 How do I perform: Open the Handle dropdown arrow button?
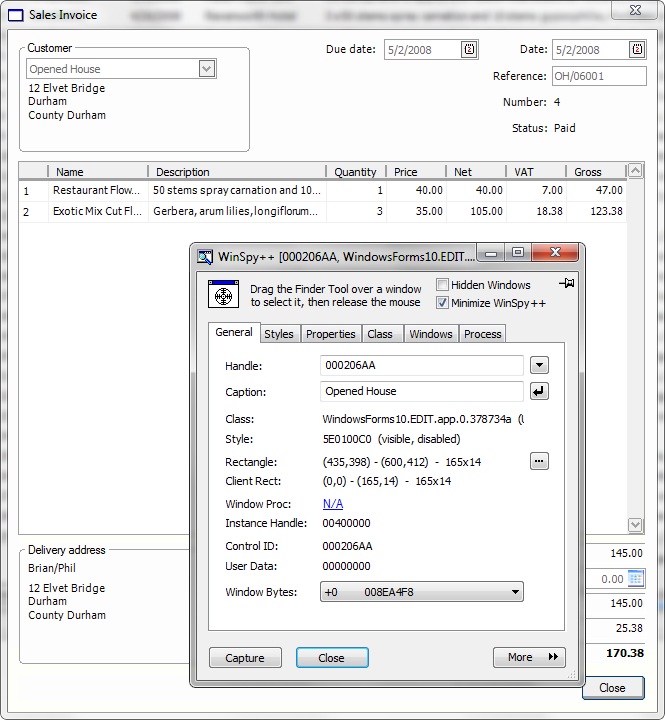tap(539, 365)
